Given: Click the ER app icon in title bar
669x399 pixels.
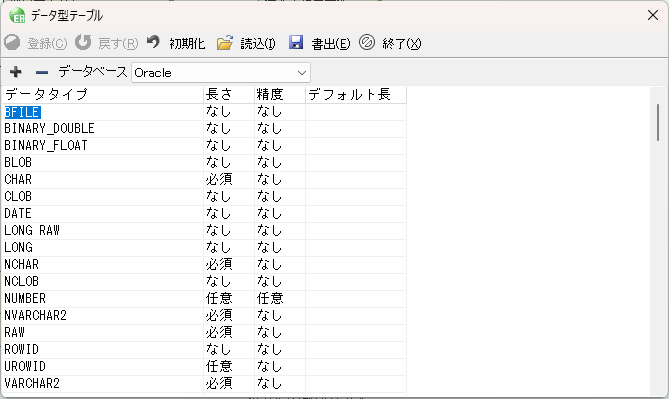Looking at the screenshot, I should click(x=17, y=16).
